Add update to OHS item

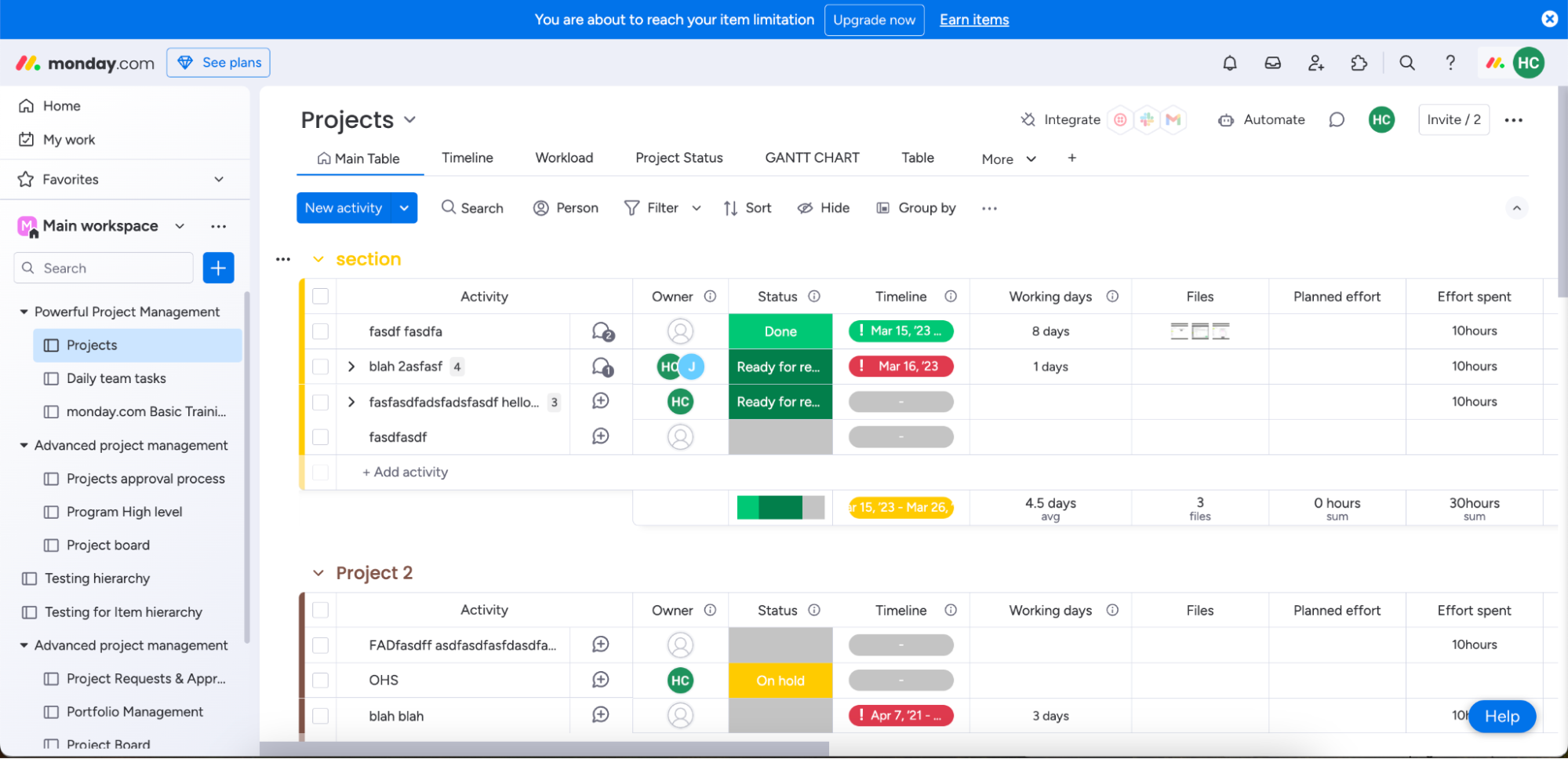pos(601,680)
